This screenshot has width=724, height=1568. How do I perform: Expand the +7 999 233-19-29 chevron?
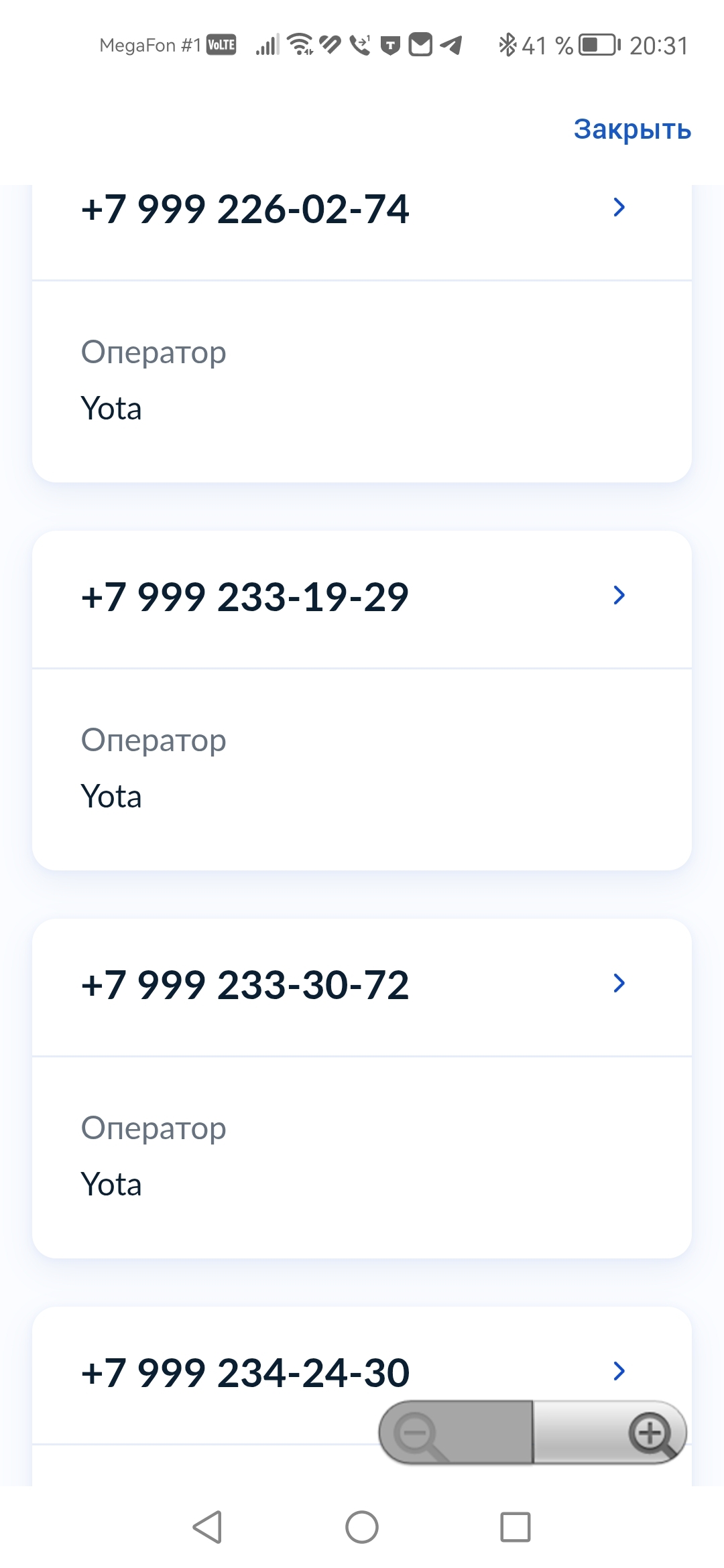[619, 595]
